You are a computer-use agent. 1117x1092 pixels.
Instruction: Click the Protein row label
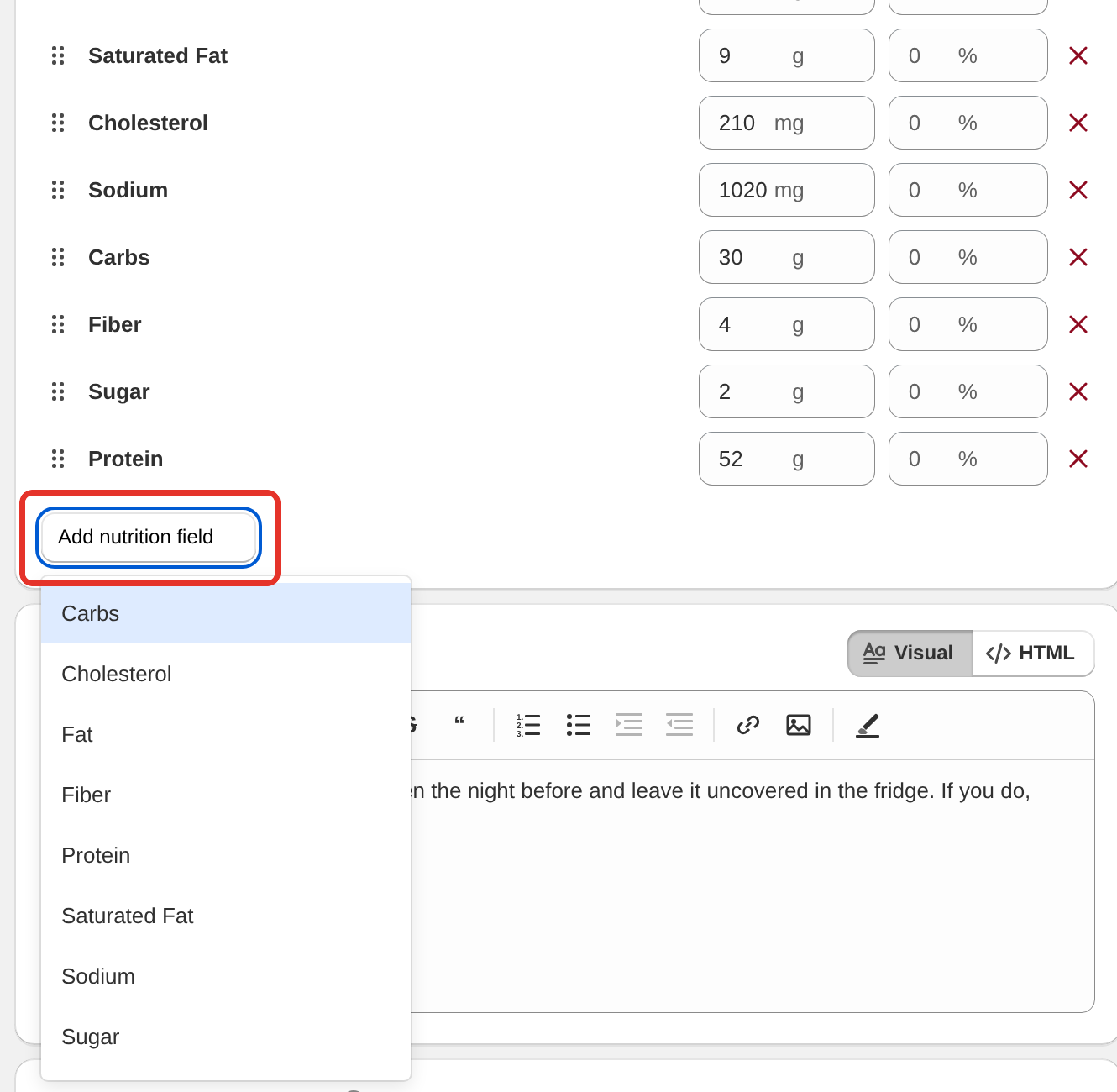pos(126,459)
